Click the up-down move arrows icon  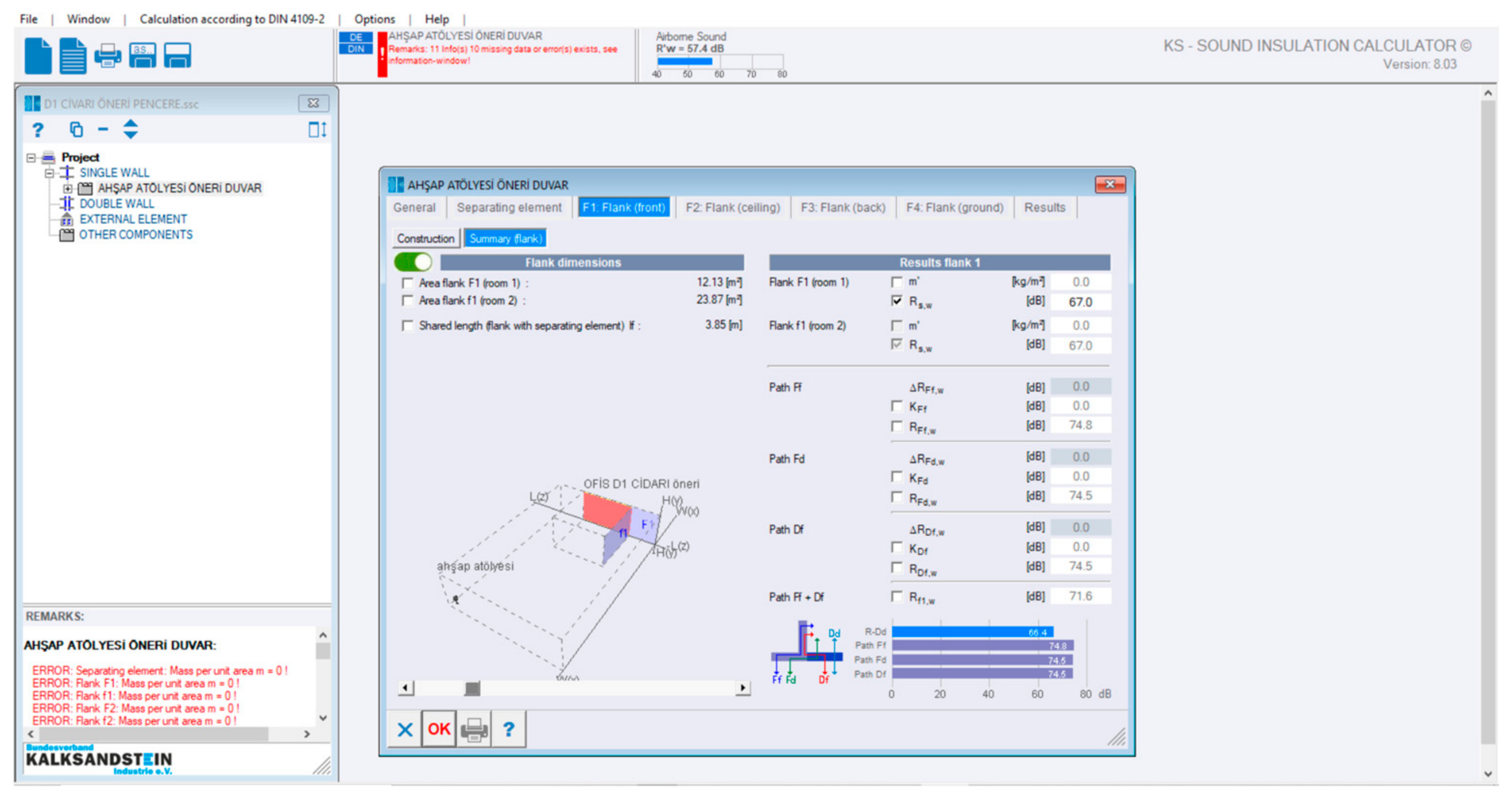[x=130, y=129]
